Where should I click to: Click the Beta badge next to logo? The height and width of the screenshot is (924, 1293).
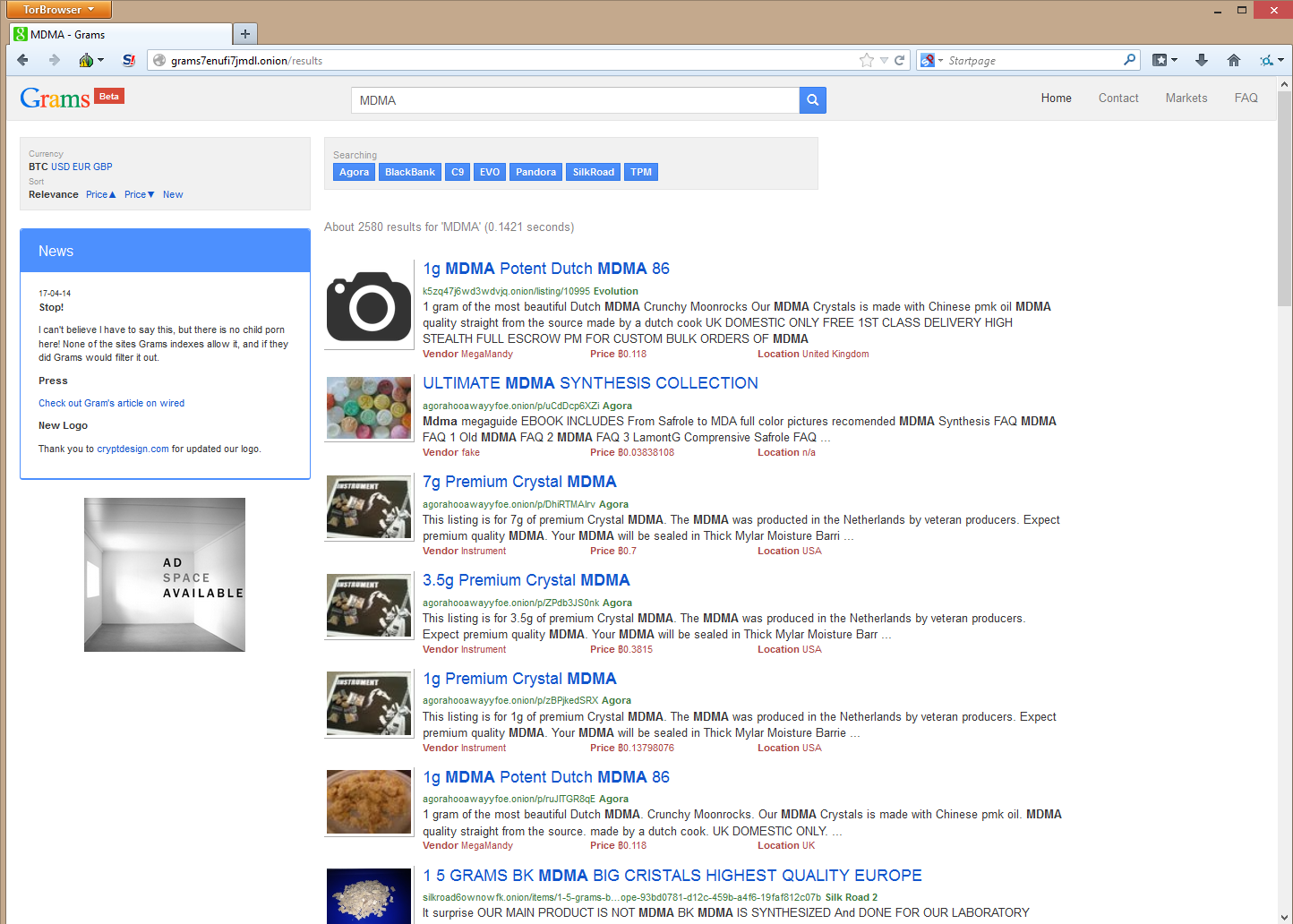click(109, 96)
